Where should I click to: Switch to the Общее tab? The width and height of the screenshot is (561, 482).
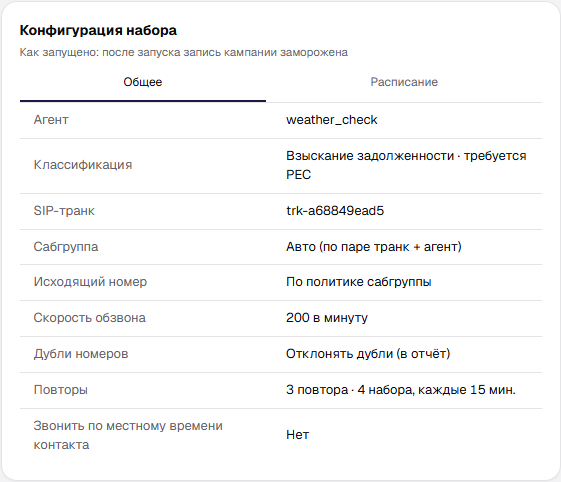tap(143, 82)
